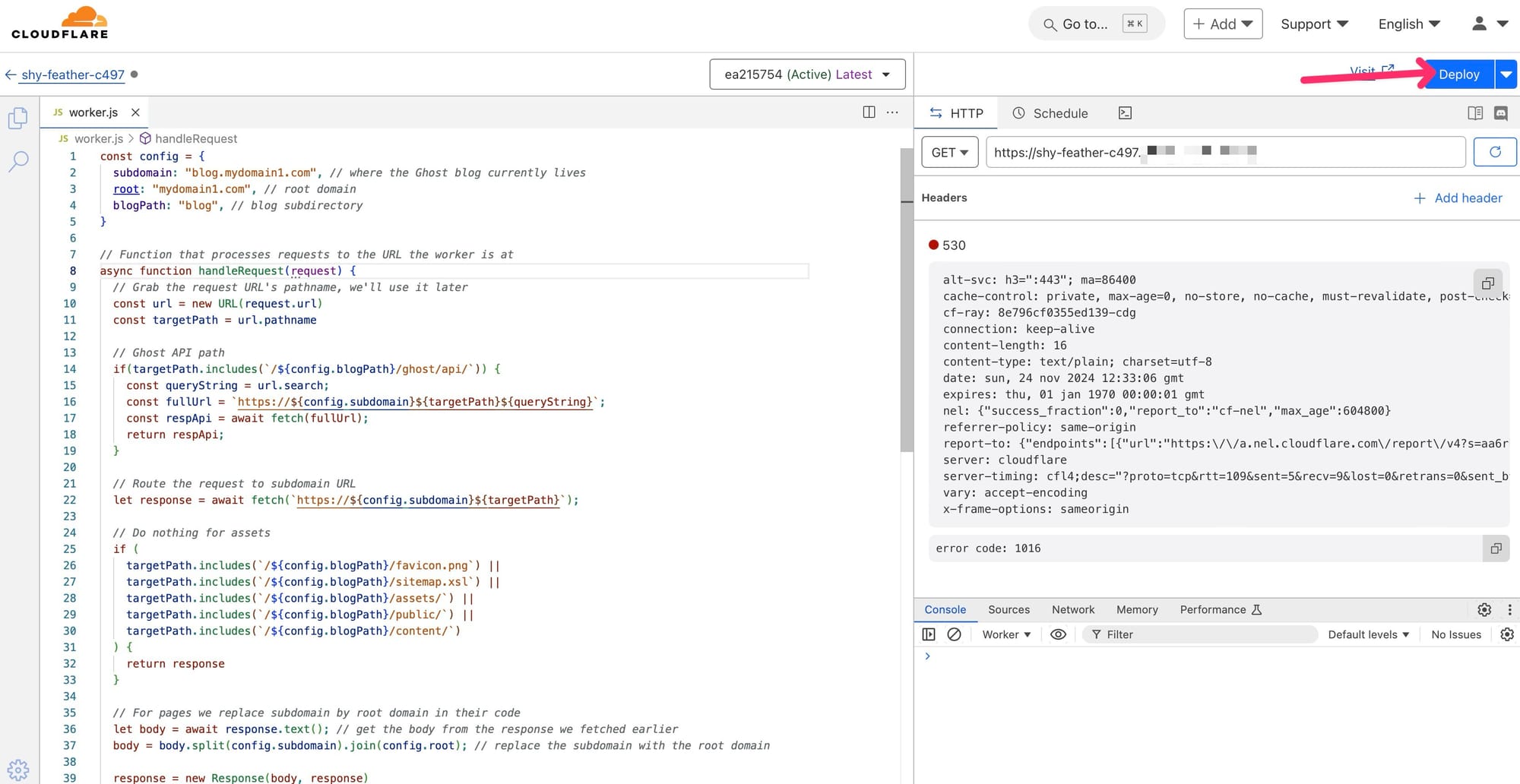
Task: Open the Explorer files icon in sidebar
Action: click(18, 118)
